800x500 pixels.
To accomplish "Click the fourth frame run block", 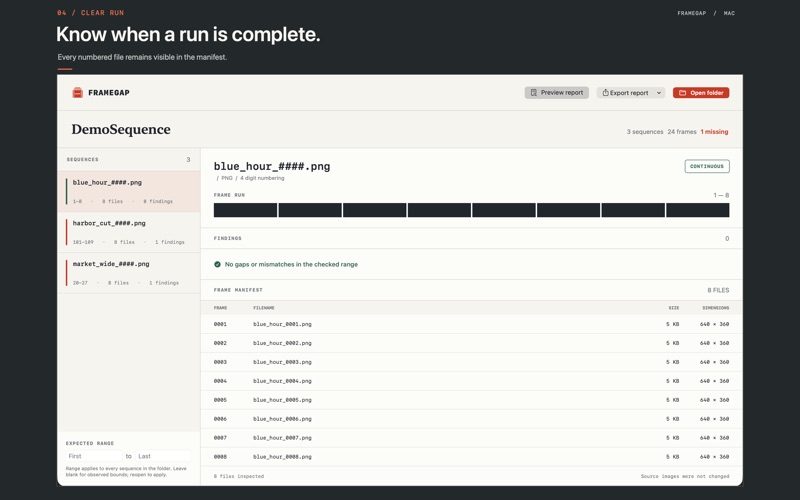I will pos(439,210).
